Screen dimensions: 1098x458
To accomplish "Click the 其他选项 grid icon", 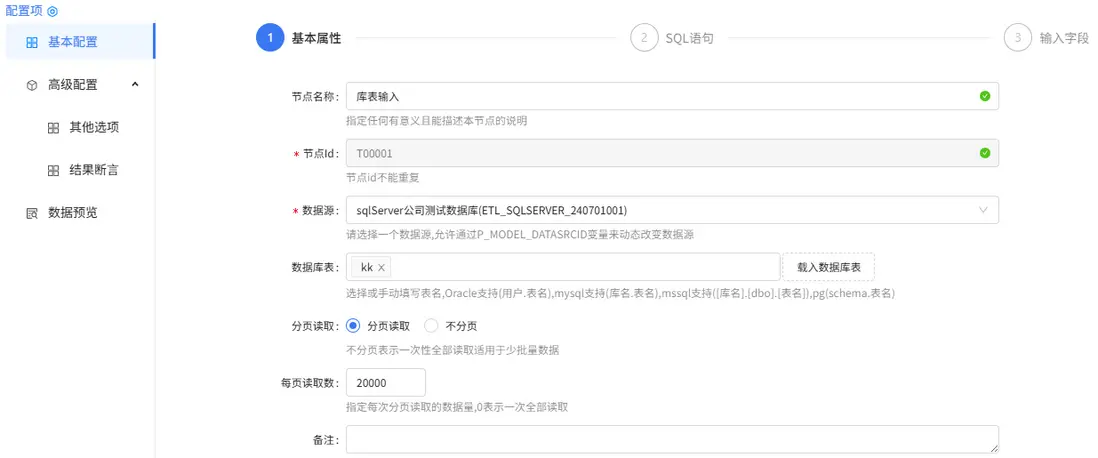I will pos(53,128).
